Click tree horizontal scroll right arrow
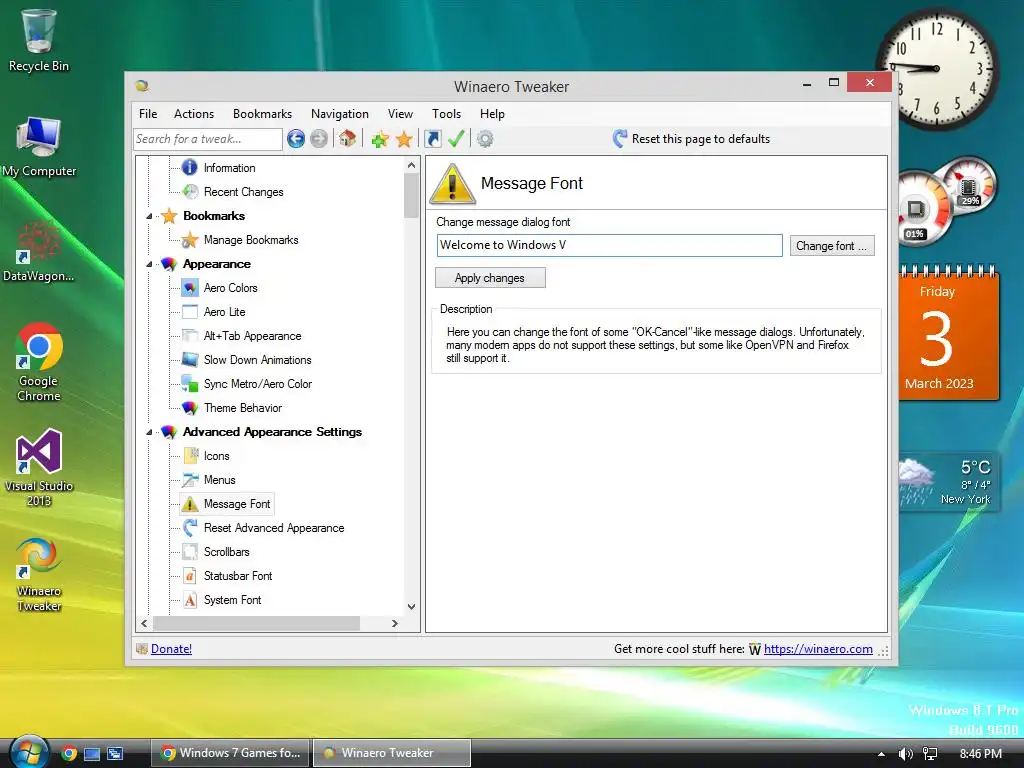This screenshot has width=1024, height=768. tap(394, 624)
